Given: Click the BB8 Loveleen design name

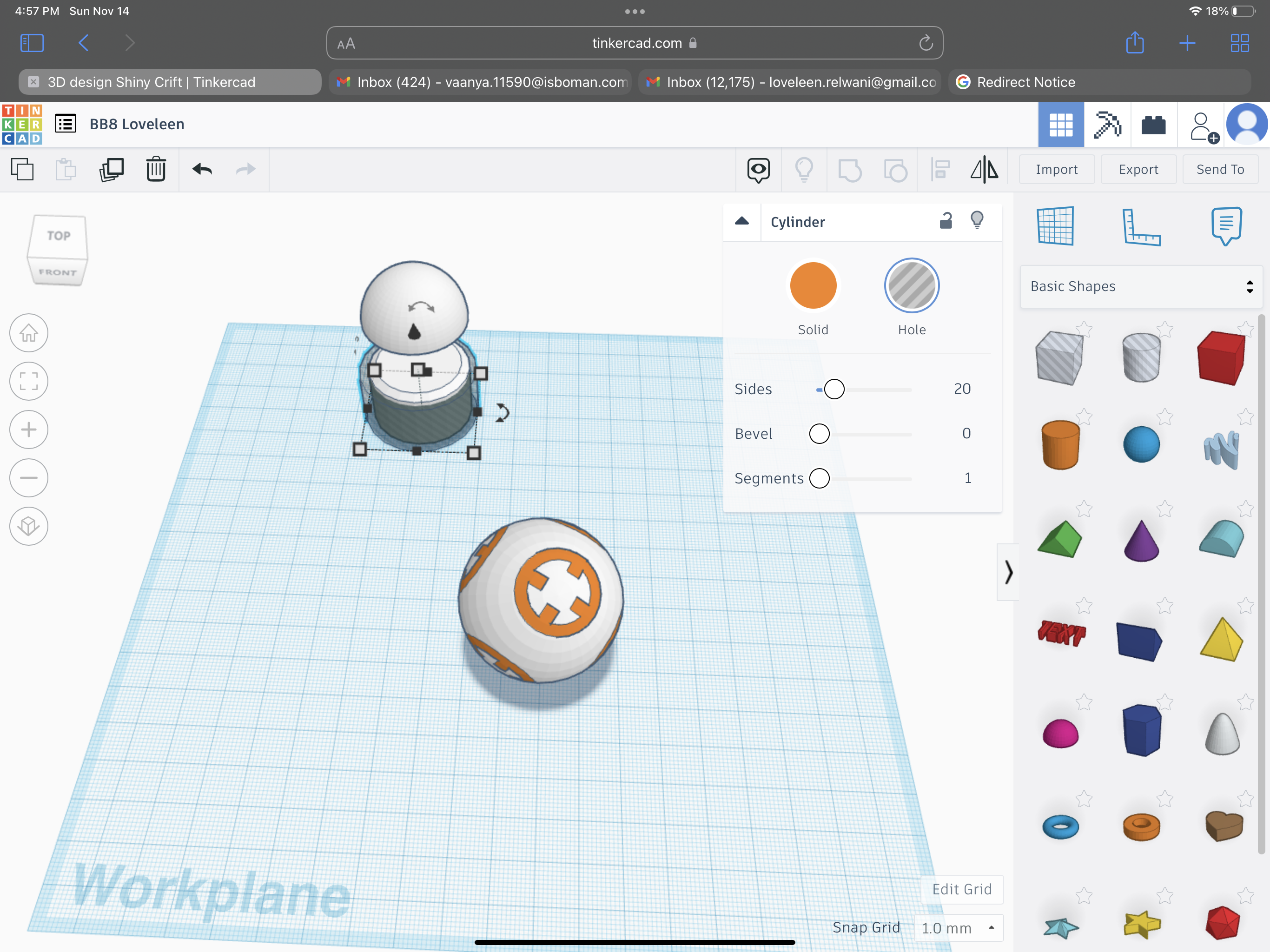Looking at the screenshot, I should [x=137, y=124].
